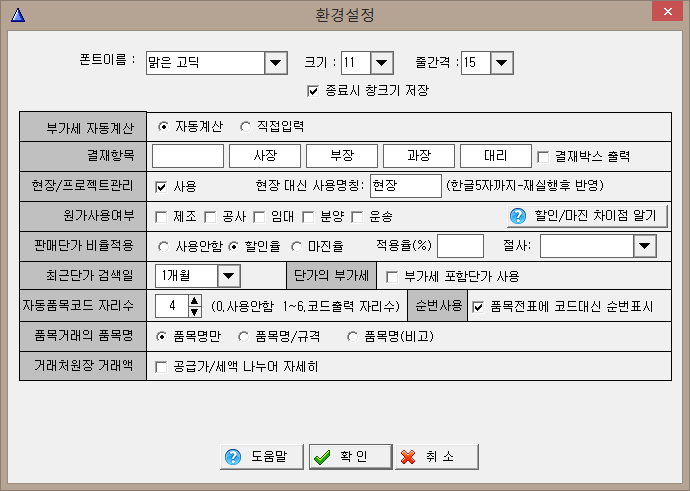
Task: Confirm settings with 확 인 button
Action: point(351,457)
